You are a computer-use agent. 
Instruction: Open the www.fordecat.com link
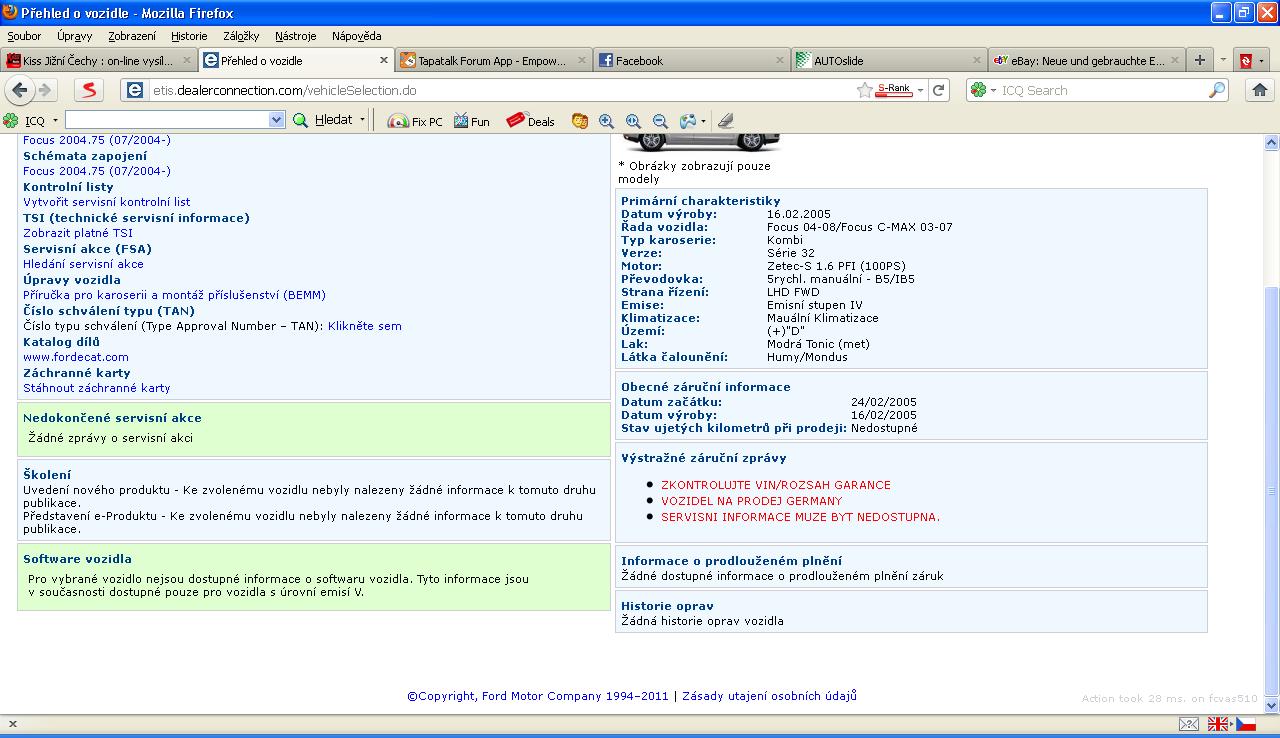click(76, 357)
